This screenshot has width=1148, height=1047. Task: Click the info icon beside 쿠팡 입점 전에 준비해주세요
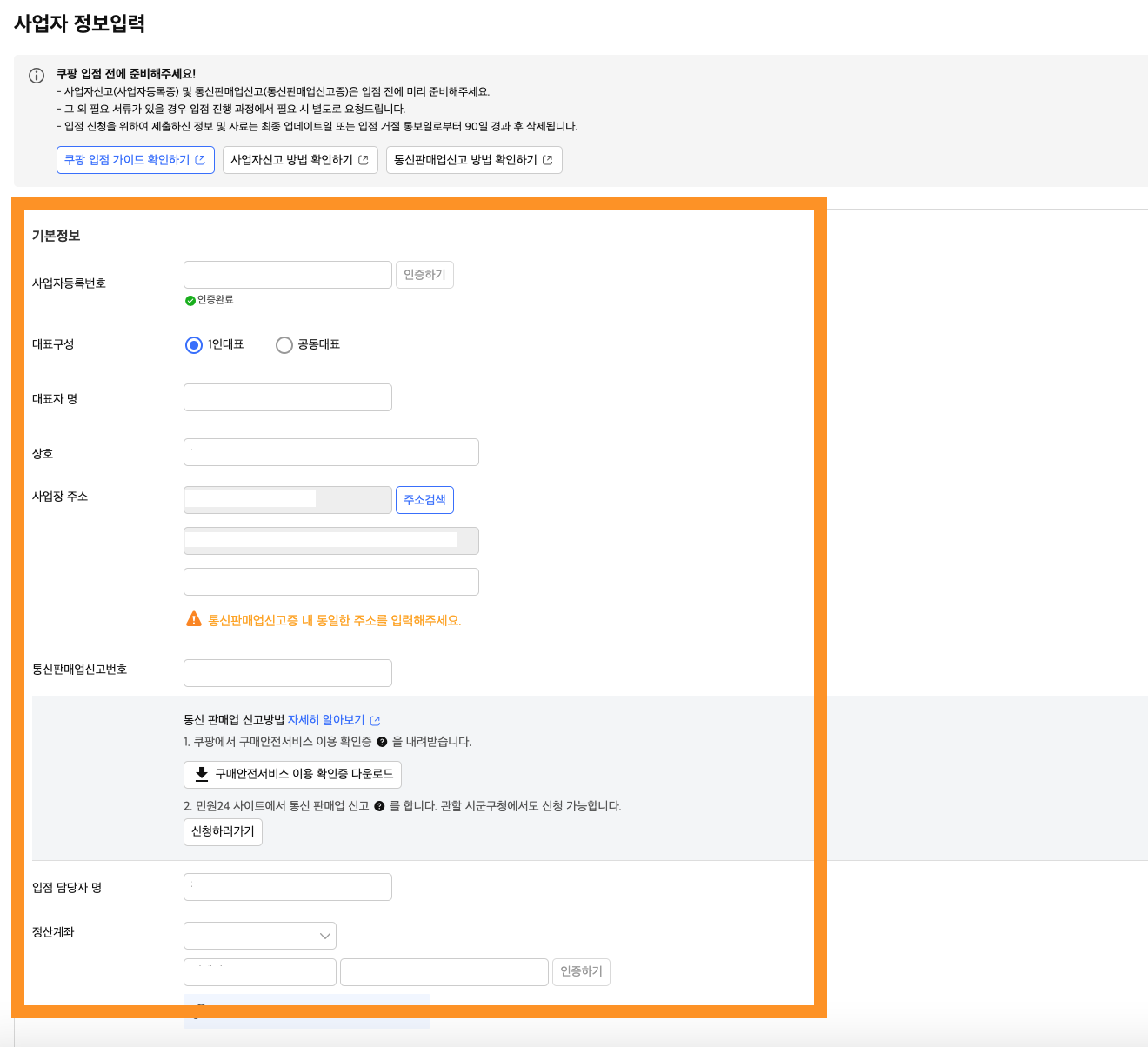[x=37, y=76]
